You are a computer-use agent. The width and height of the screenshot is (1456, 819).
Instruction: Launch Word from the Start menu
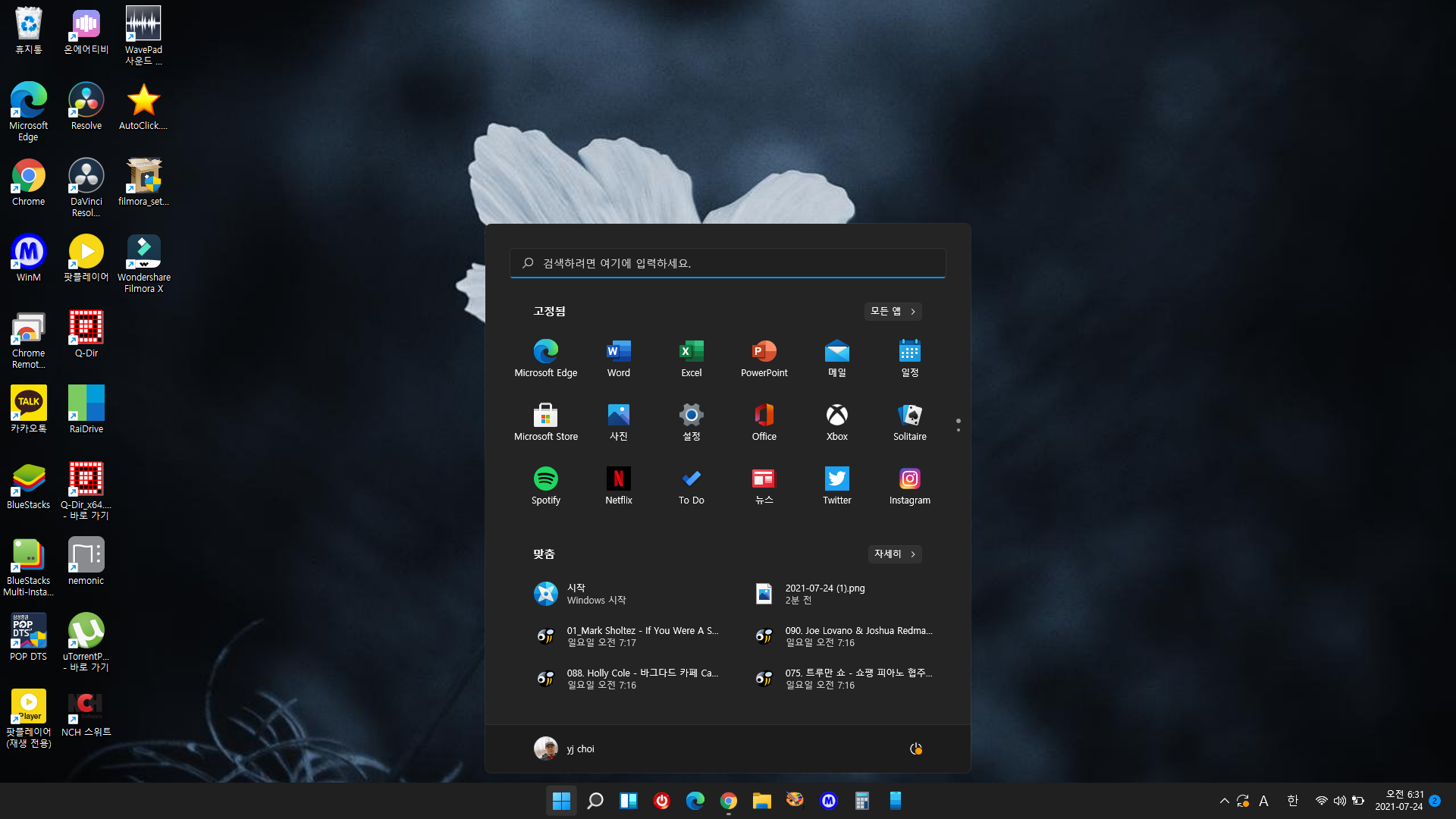pyautogui.click(x=619, y=358)
